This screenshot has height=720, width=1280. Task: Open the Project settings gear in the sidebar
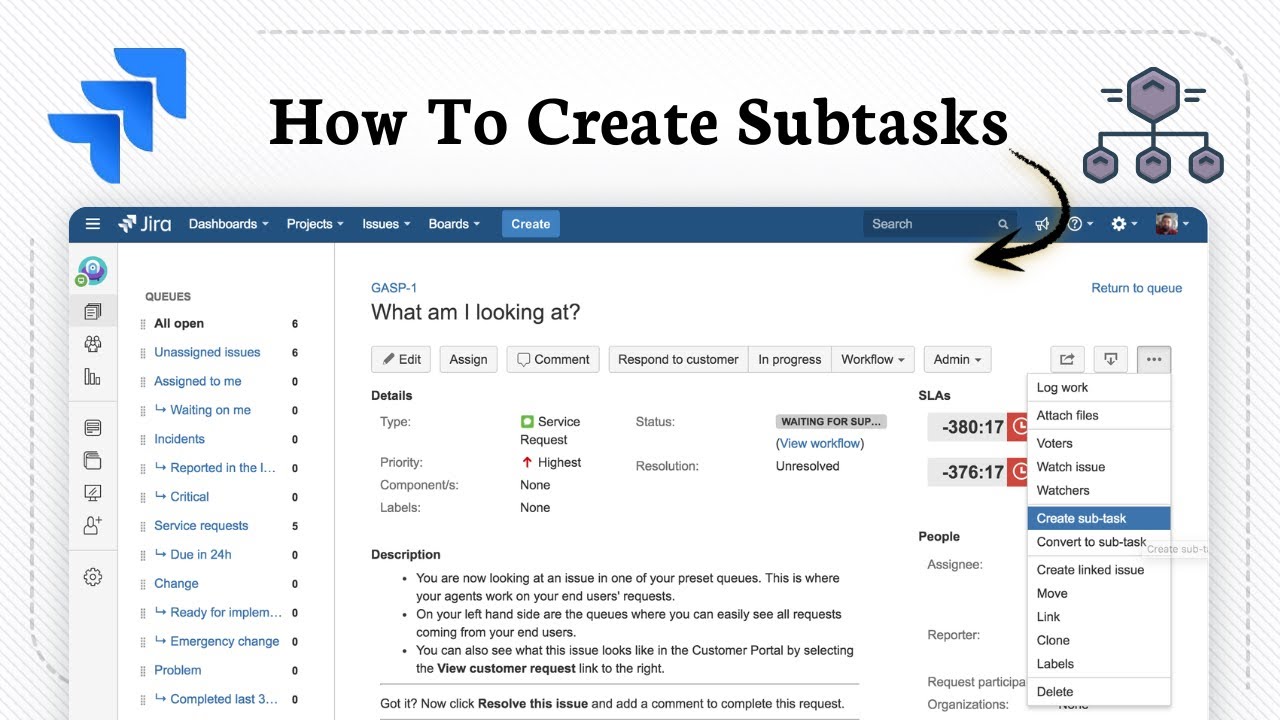tap(93, 577)
